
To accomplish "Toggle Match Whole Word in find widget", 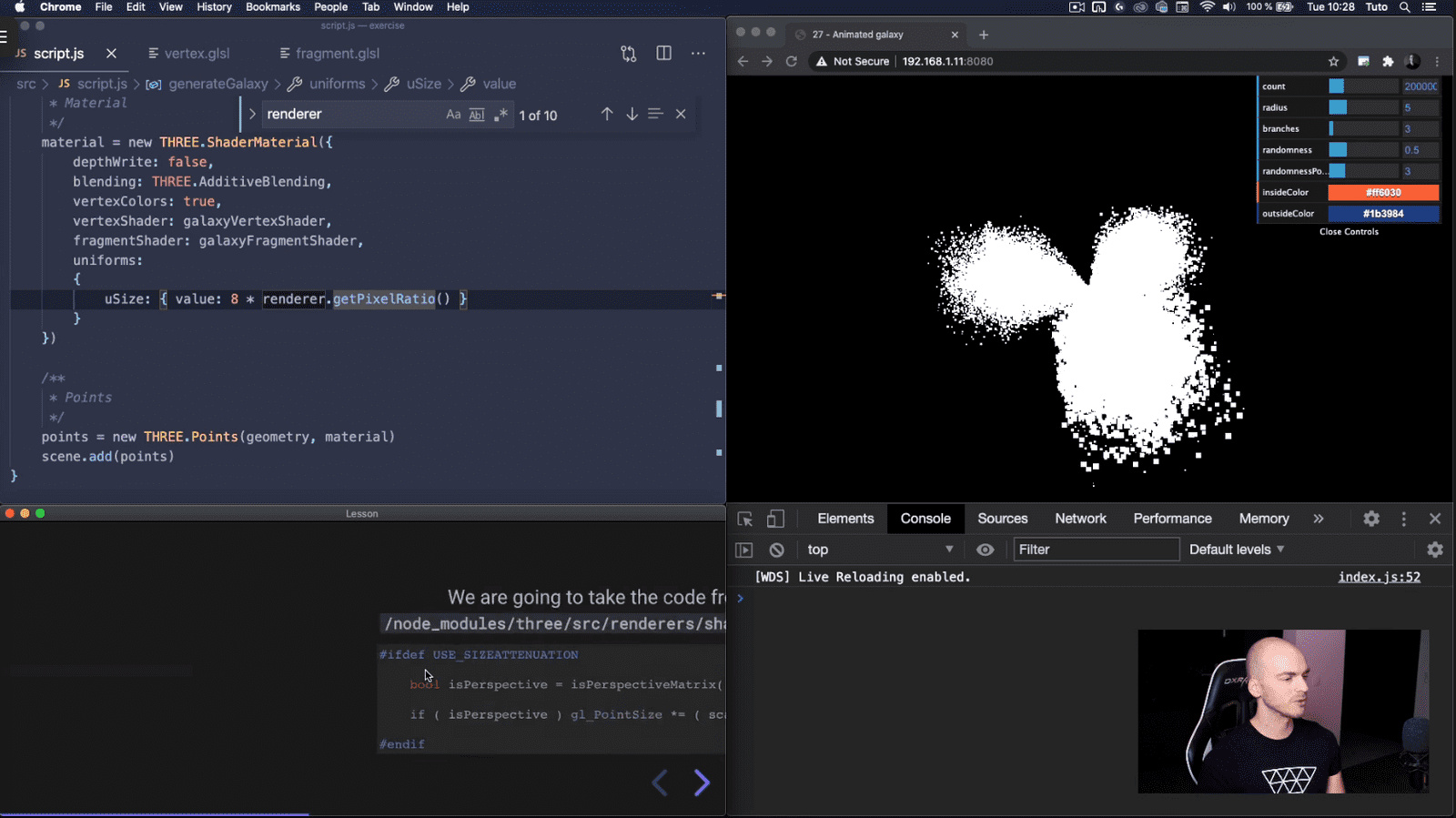I will (477, 115).
